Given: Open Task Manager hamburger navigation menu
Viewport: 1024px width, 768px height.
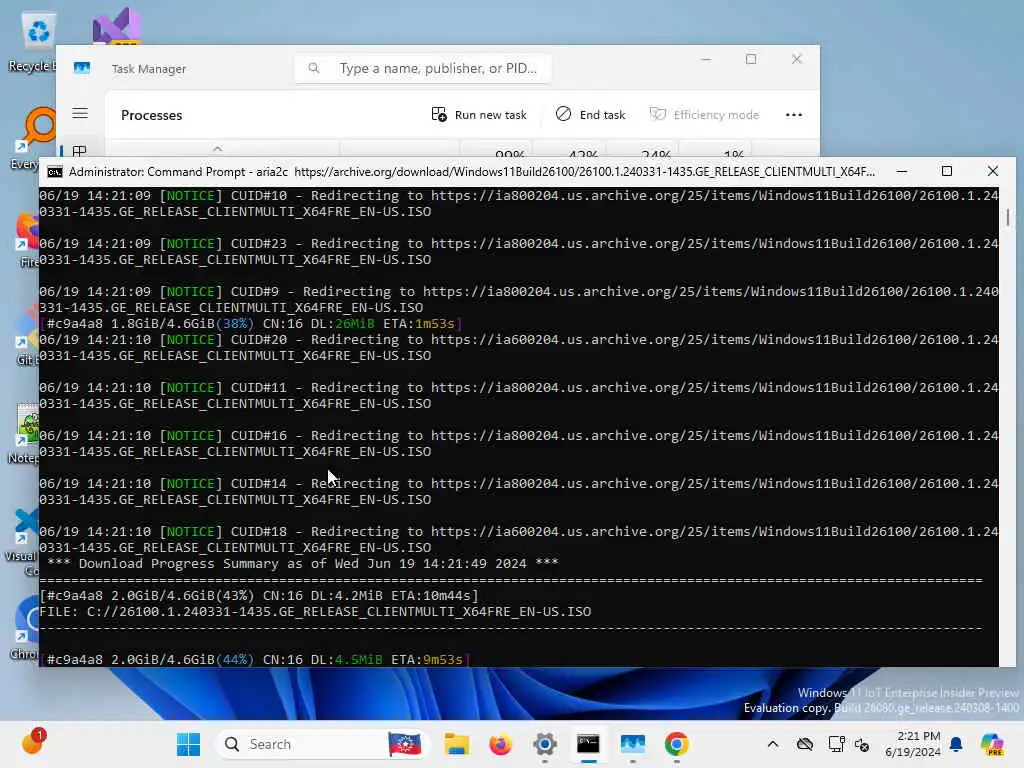Looking at the screenshot, I should pyautogui.click(x=80, y=114).
